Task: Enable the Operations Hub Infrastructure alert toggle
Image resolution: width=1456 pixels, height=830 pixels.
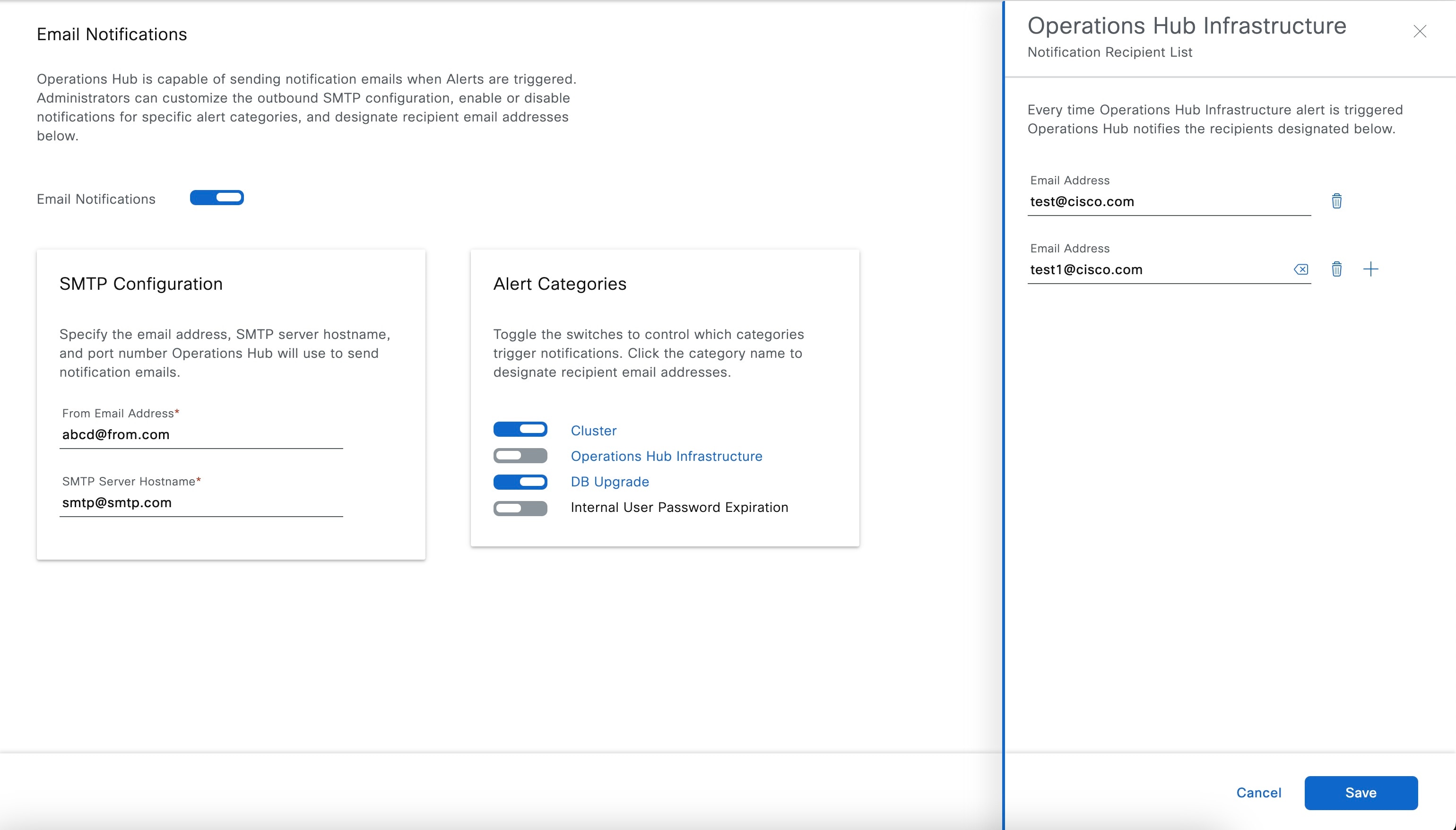Action: pyautogui.click(x=520, y=456)
